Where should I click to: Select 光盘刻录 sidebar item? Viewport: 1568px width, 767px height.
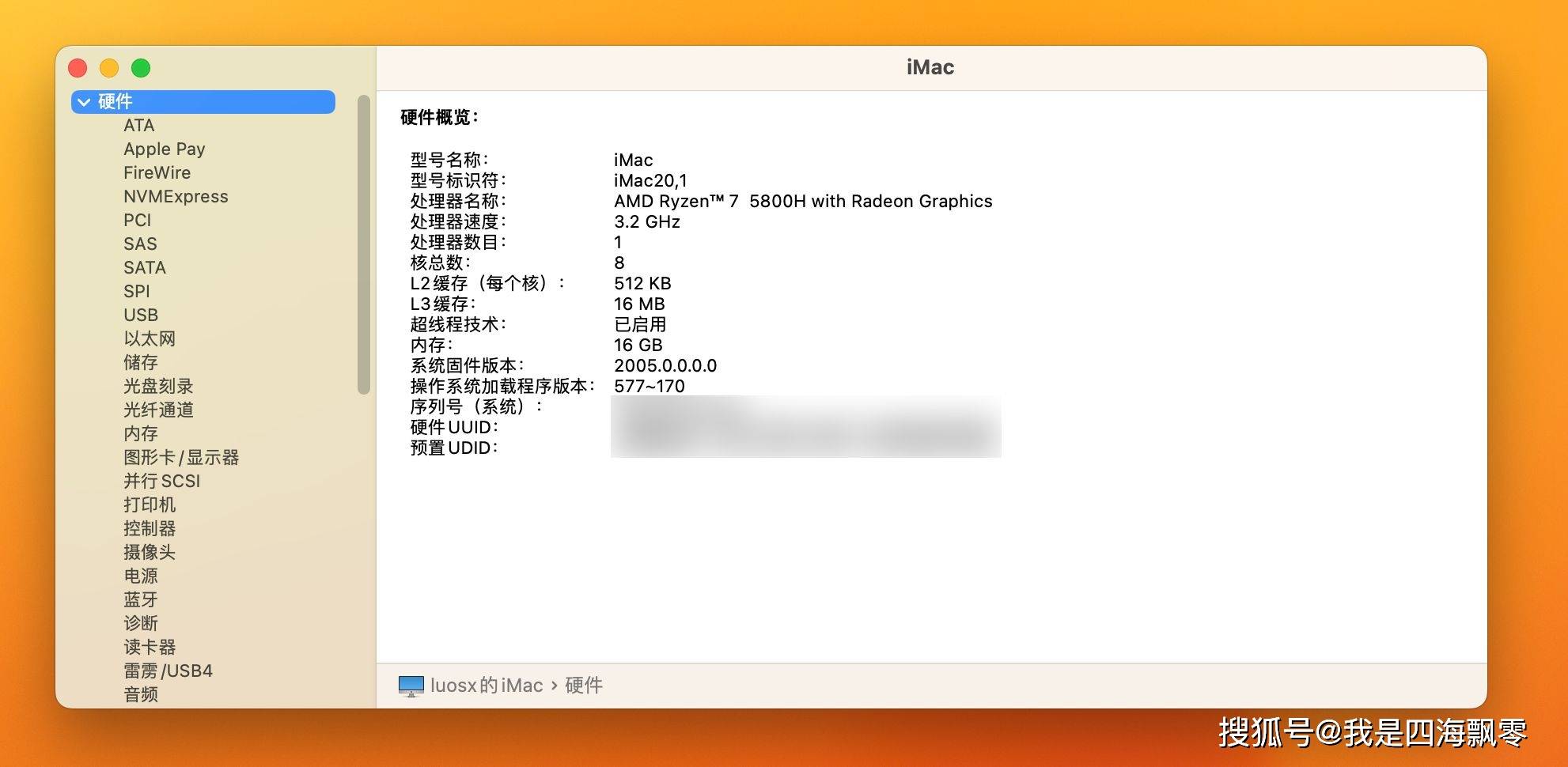pyautogui.click(x=158, y=387)
